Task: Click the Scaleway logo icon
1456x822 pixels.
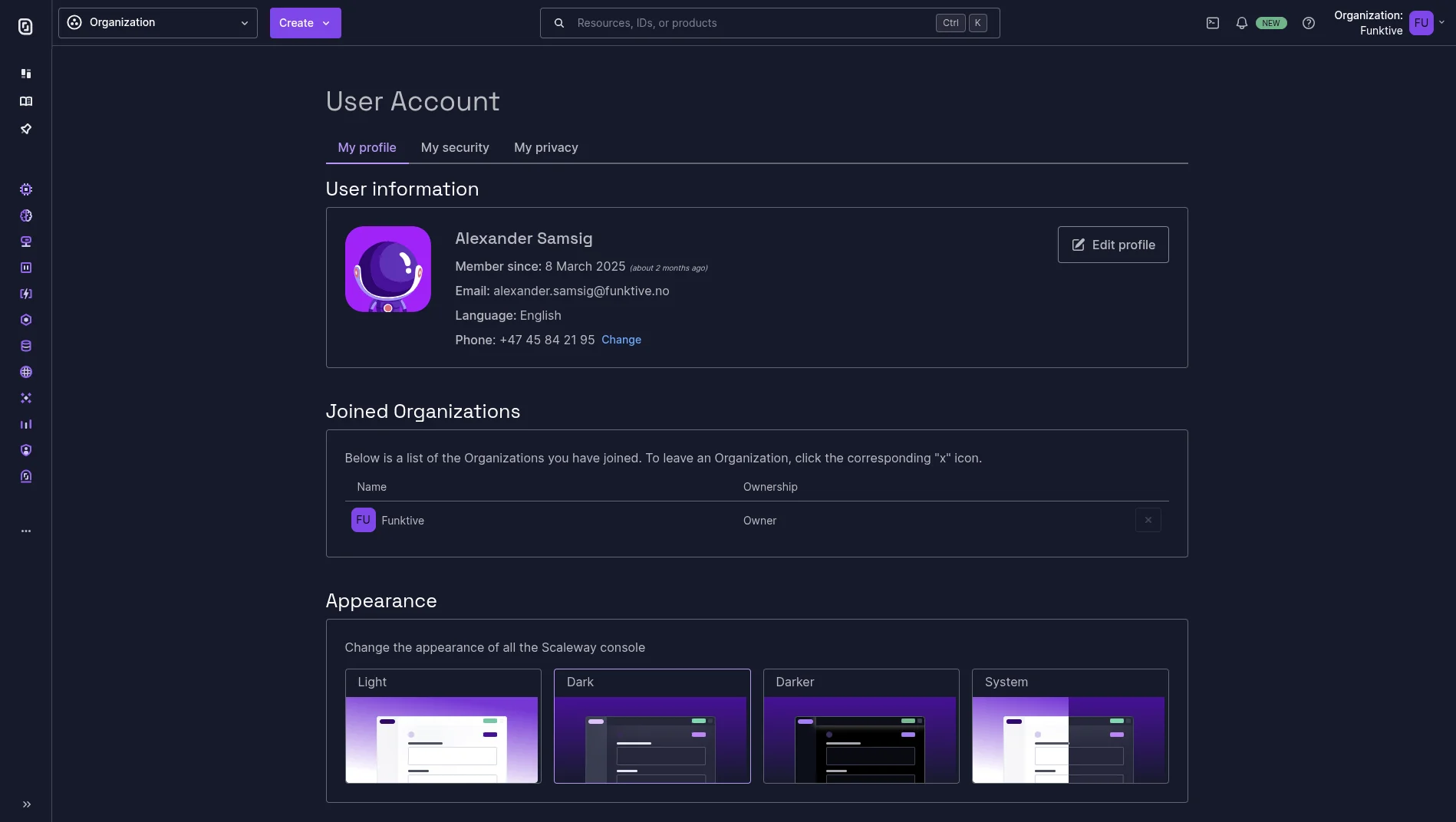Action: [25, 27]
